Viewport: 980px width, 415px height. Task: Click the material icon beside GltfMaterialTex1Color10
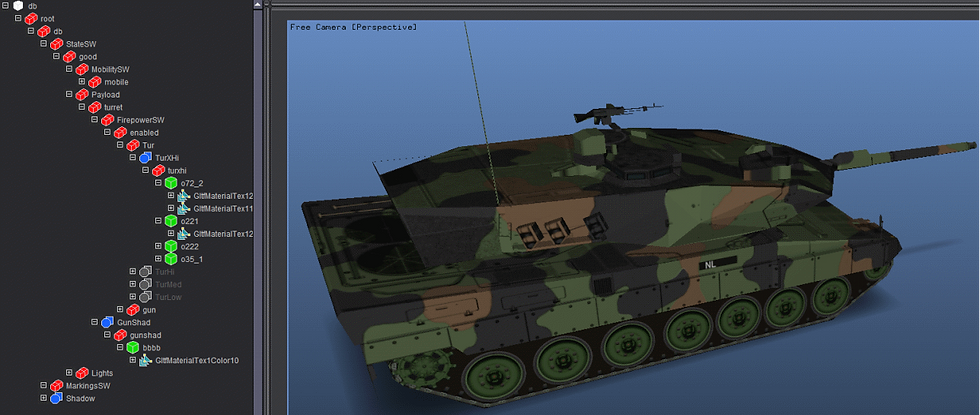click(x=145, y=360)
